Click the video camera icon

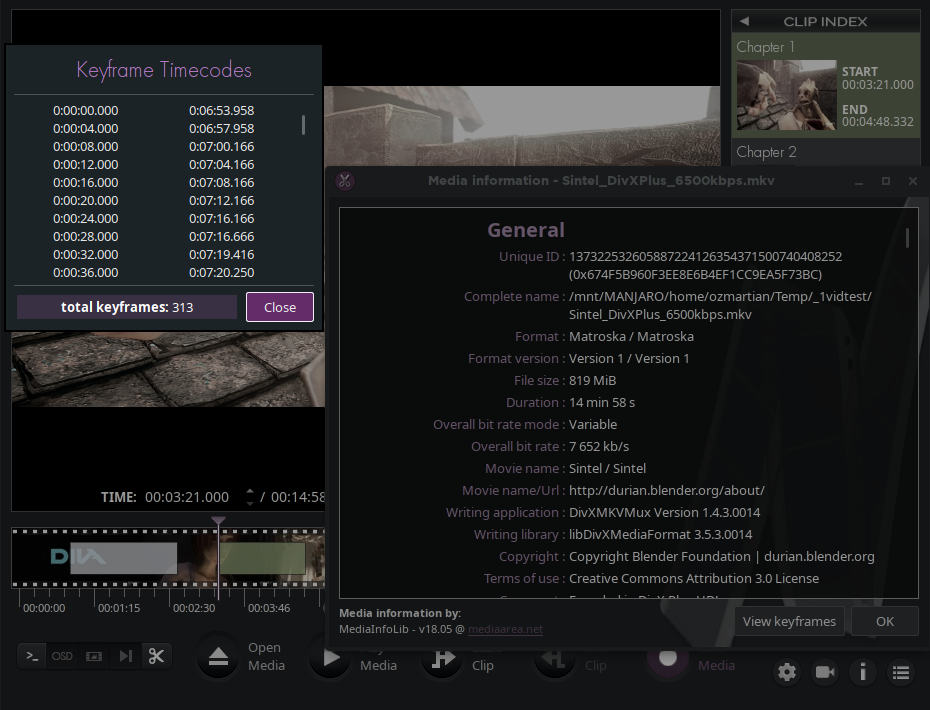point(825,672)
